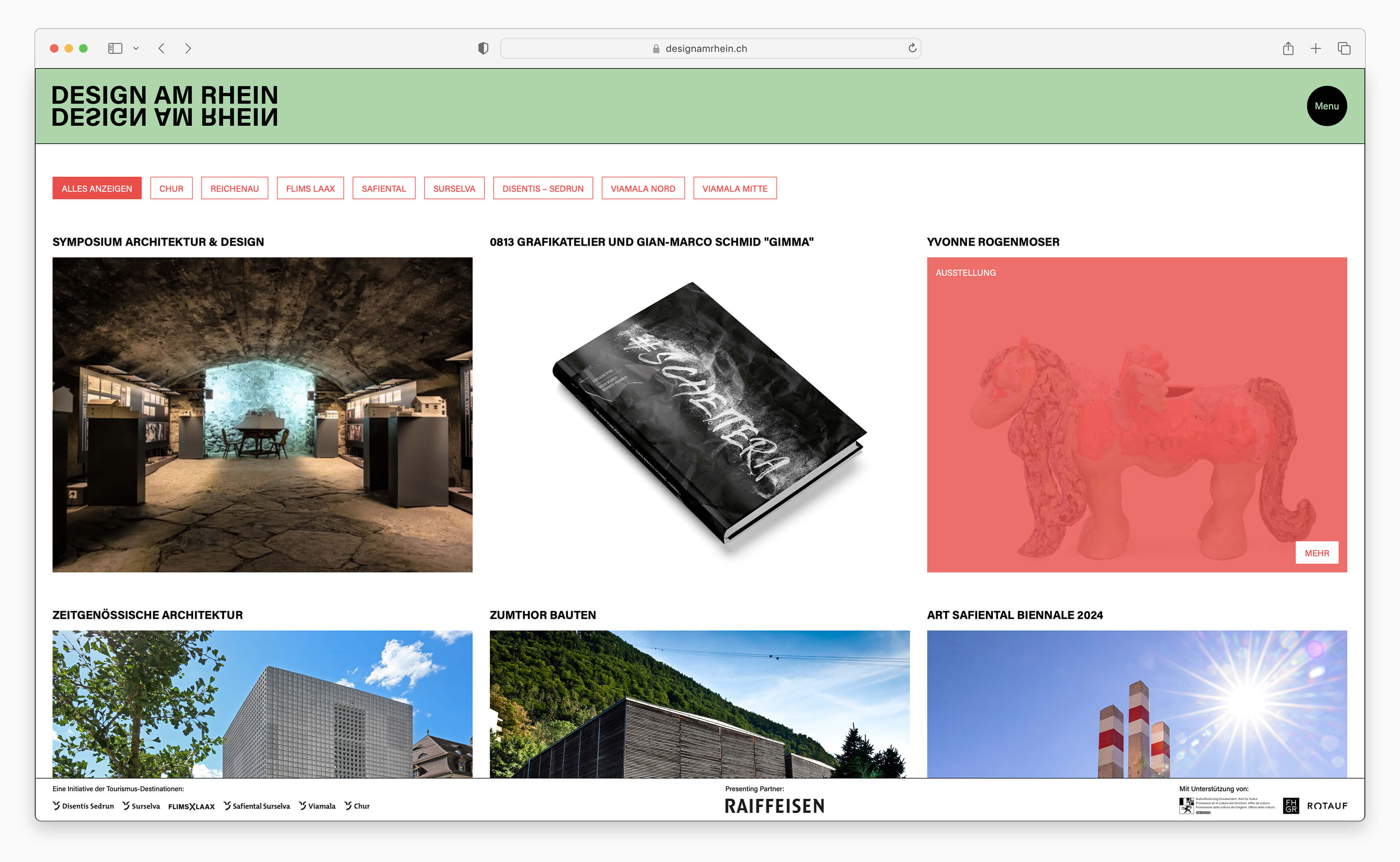
Task: Open the vaulted cellar exhibition photo
Action: point(262,415)
